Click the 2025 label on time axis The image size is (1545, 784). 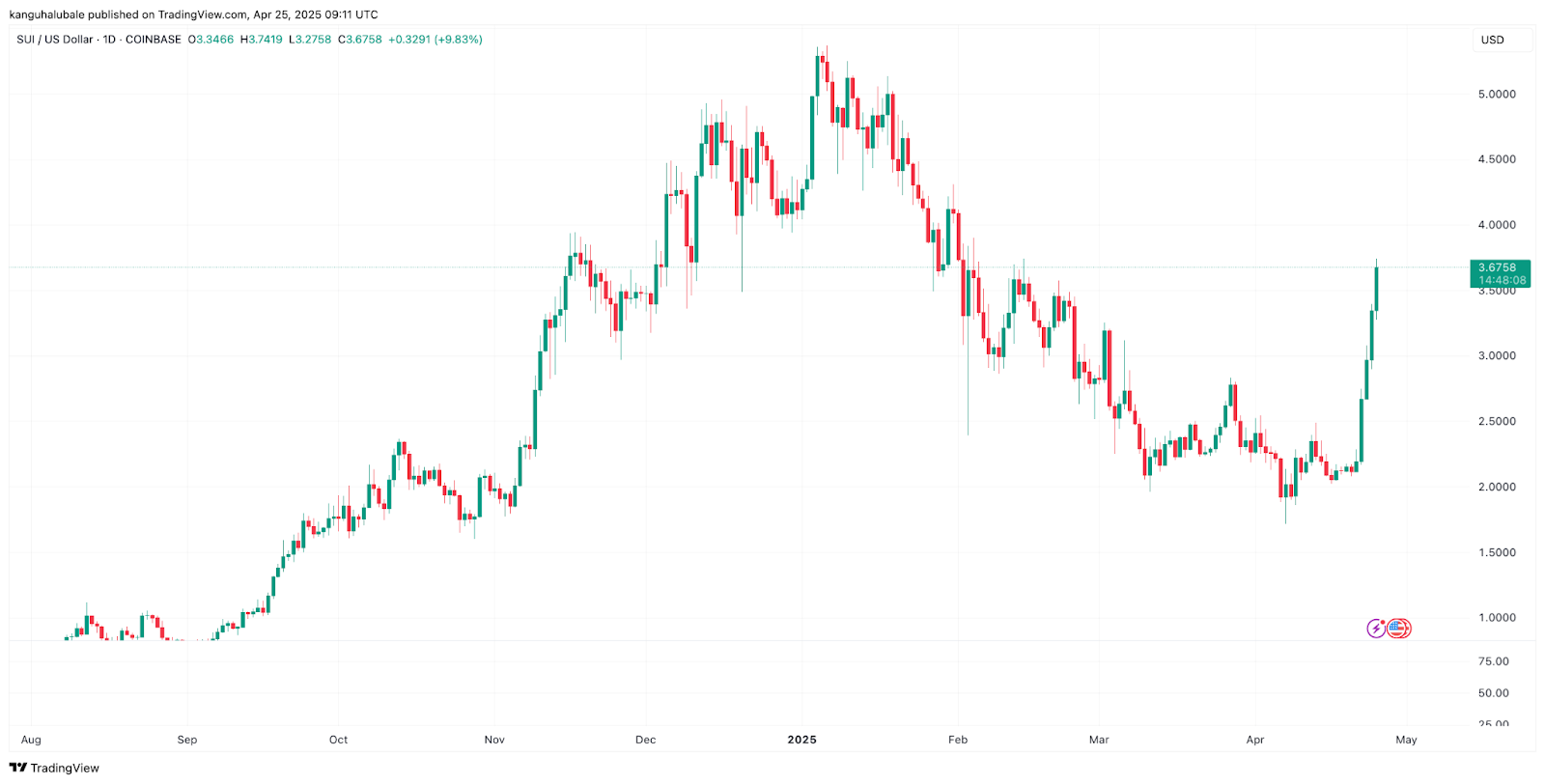pos(801,740)
